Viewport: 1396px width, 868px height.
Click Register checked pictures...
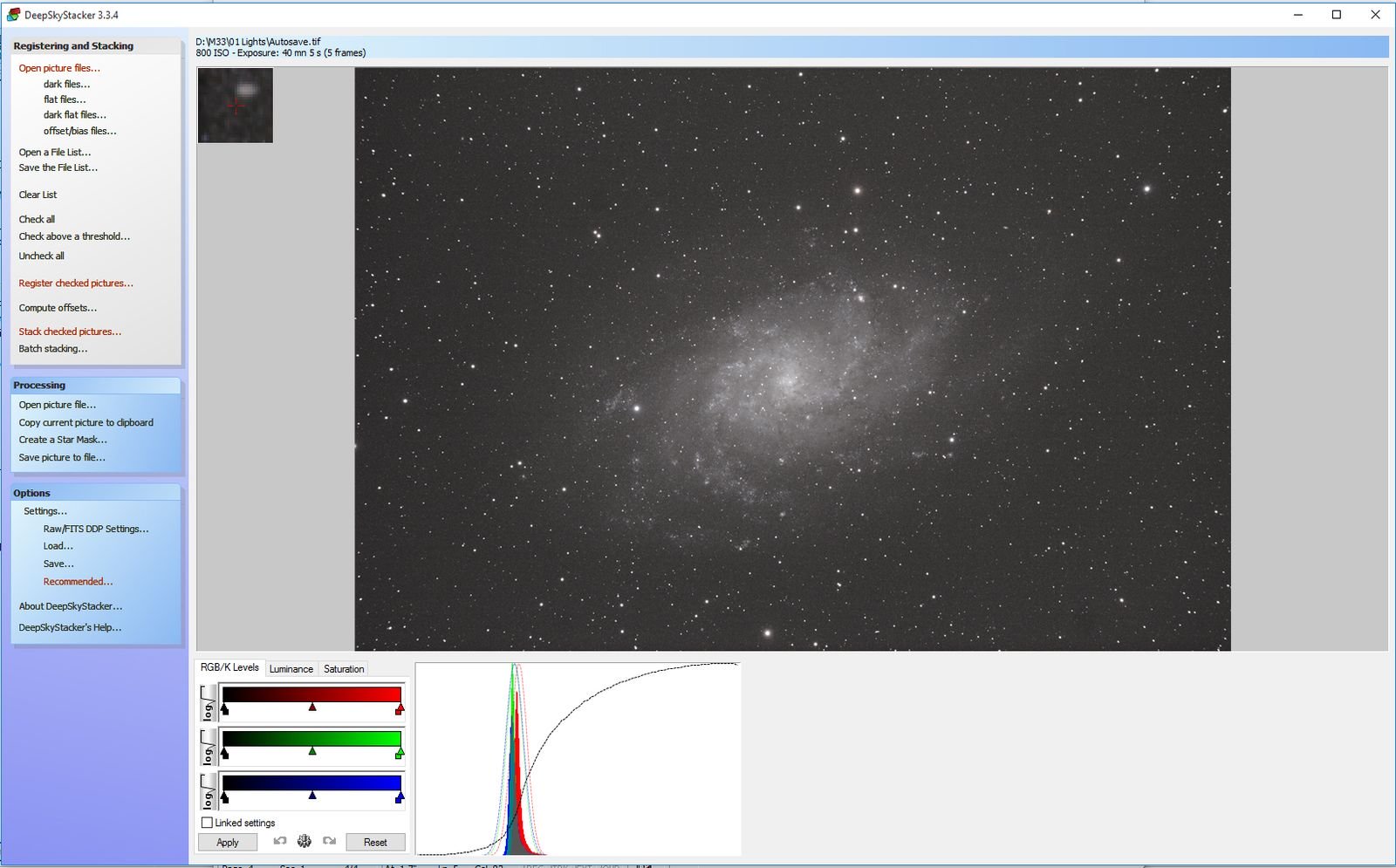coord(76,284)
